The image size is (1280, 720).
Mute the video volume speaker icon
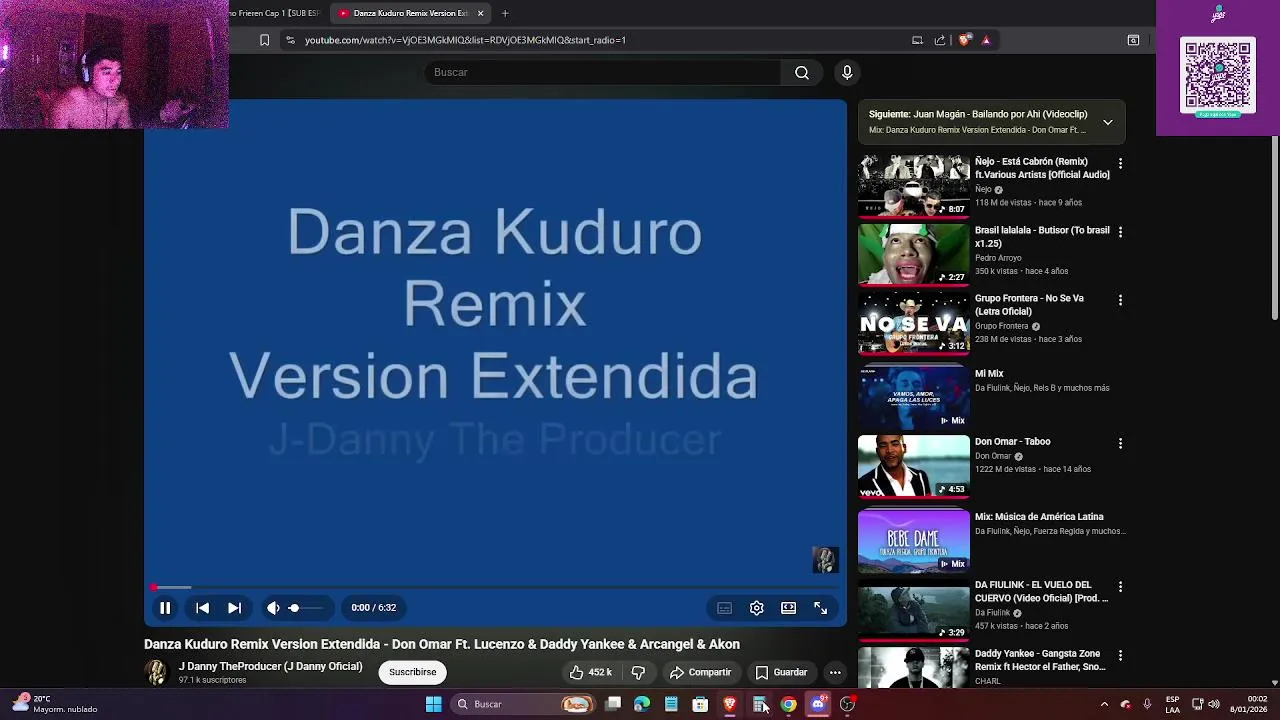click(x=273, y=608)
